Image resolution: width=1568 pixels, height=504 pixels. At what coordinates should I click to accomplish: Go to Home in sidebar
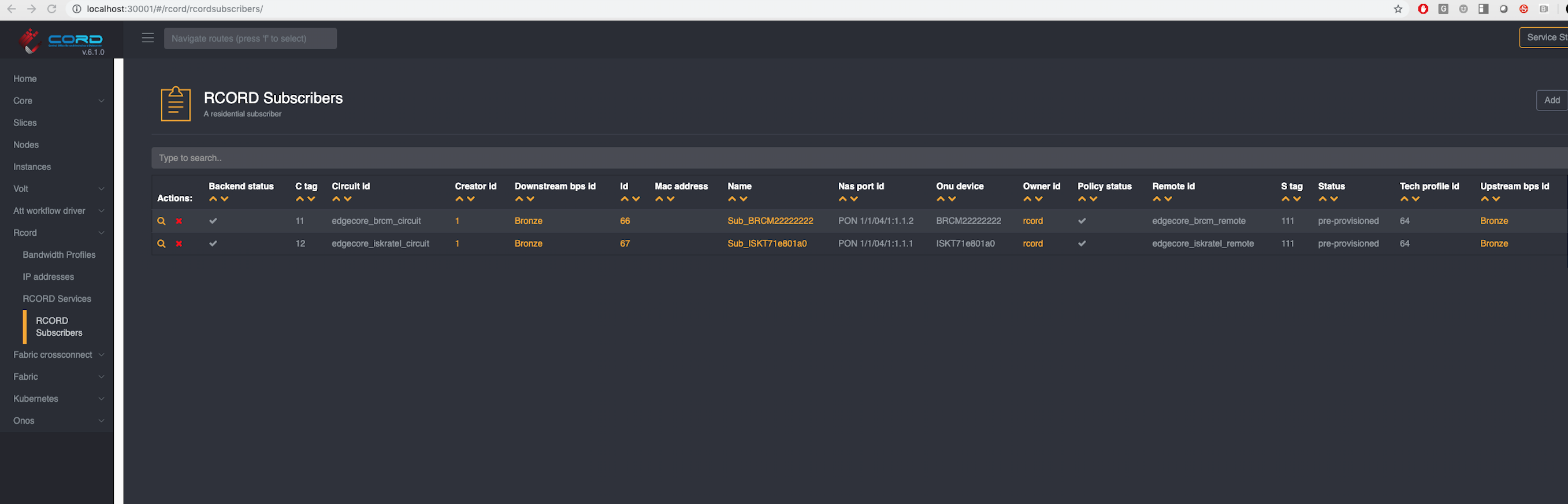tap(25, 79)
